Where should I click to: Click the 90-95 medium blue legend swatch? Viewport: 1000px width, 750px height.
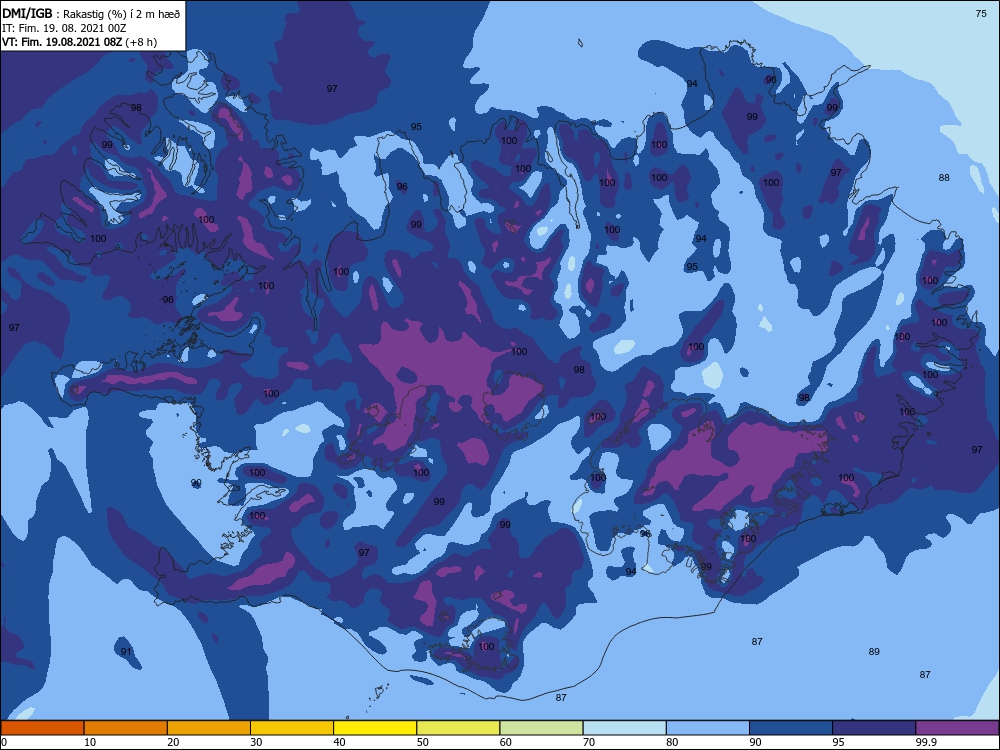791,728
